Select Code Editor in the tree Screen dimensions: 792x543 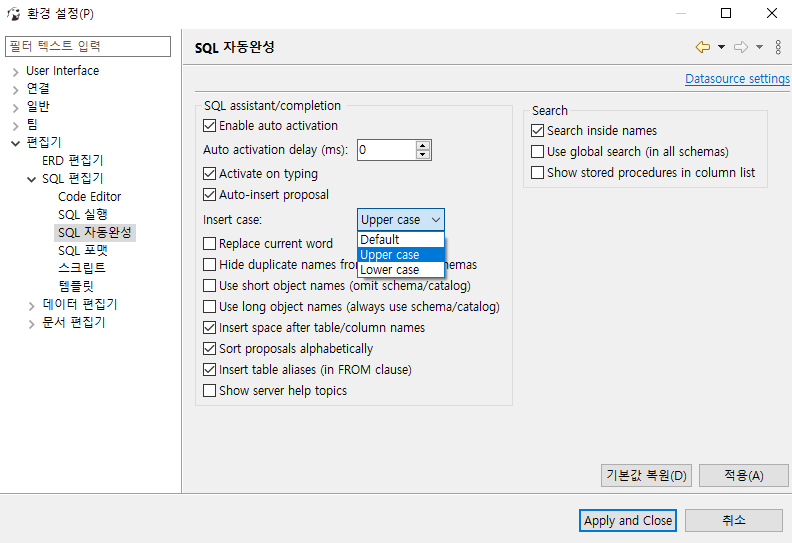[89, 197]
